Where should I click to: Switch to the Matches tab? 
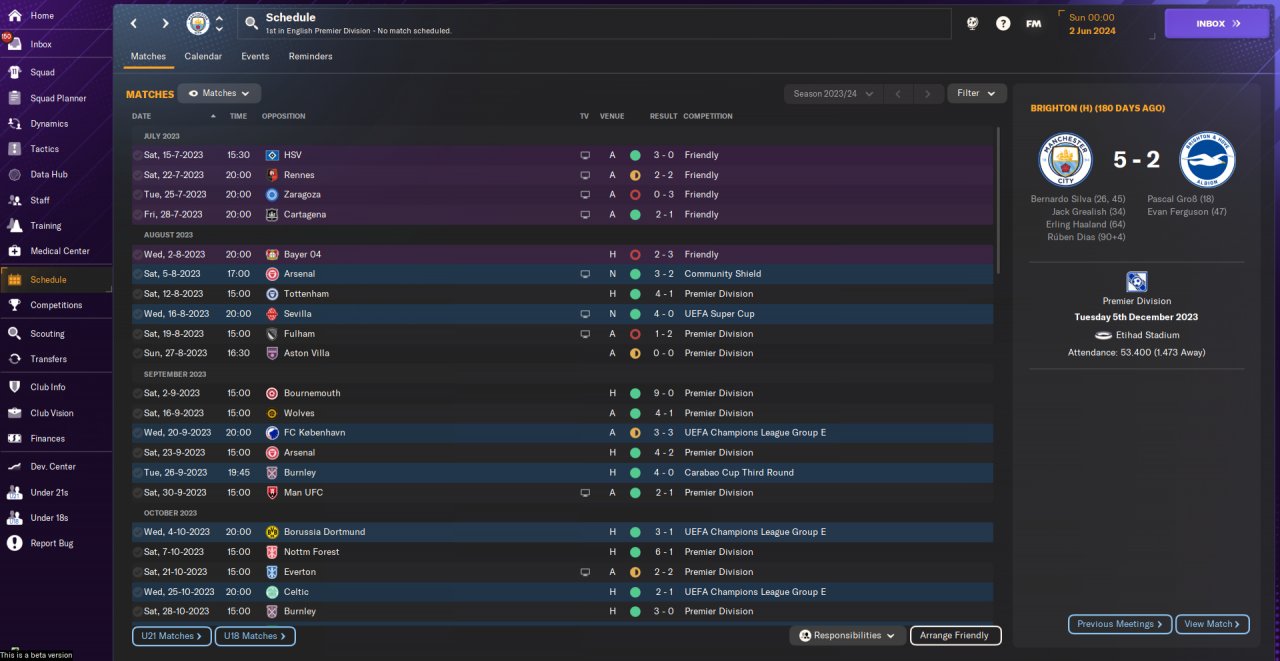tap(148, 57)
